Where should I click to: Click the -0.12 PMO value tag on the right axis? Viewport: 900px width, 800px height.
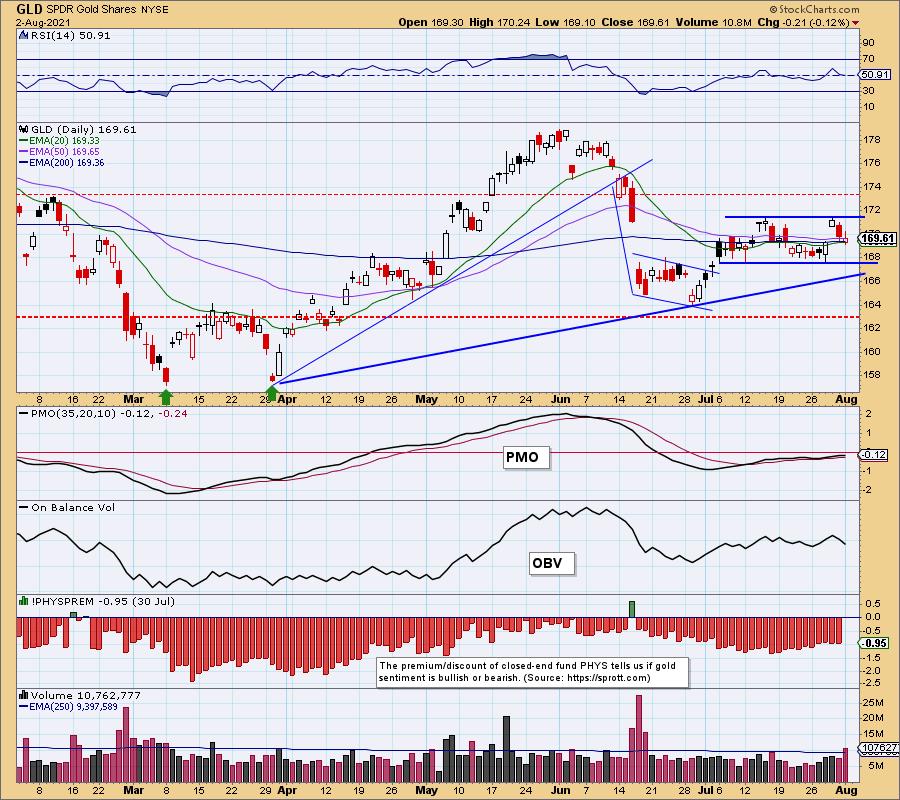pyautogui.click(x=872, y=455)
